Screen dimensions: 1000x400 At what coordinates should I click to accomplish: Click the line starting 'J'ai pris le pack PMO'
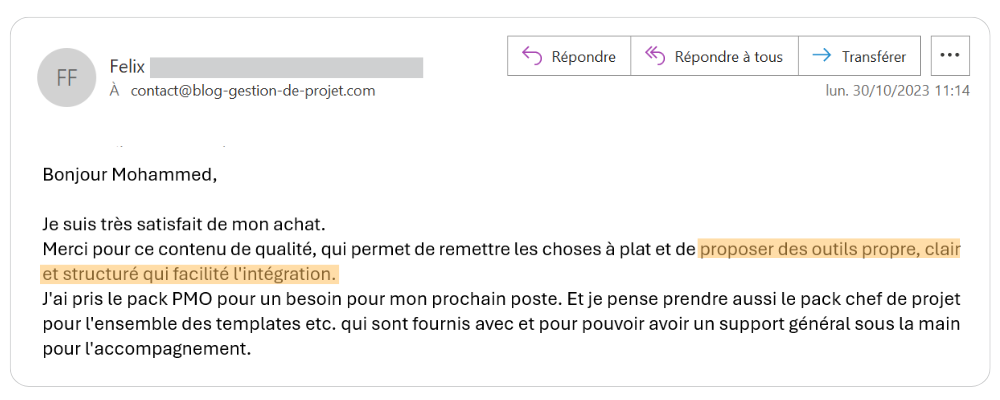pyautogui.click(x=501, y=299)
